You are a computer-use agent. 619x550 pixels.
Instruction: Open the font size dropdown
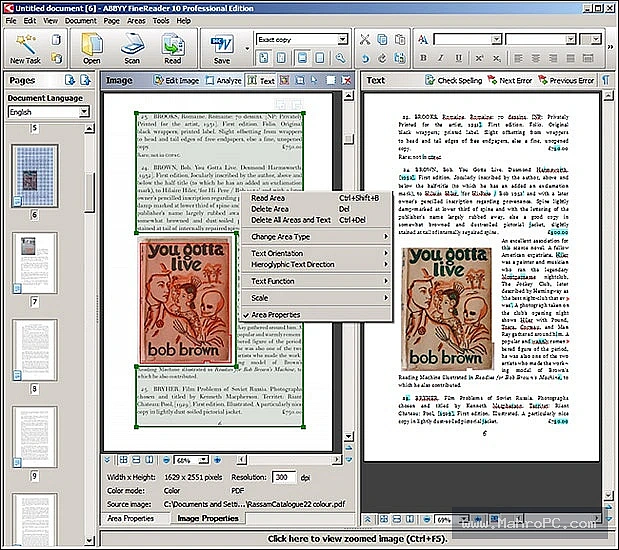click(570, 39)
